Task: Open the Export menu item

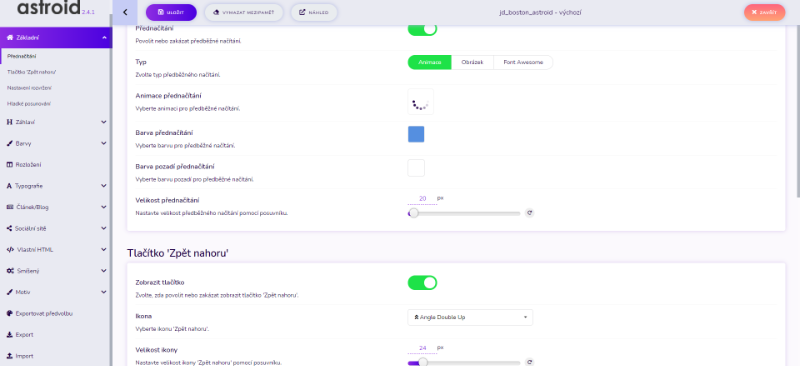Action: [x=56, y=335]
